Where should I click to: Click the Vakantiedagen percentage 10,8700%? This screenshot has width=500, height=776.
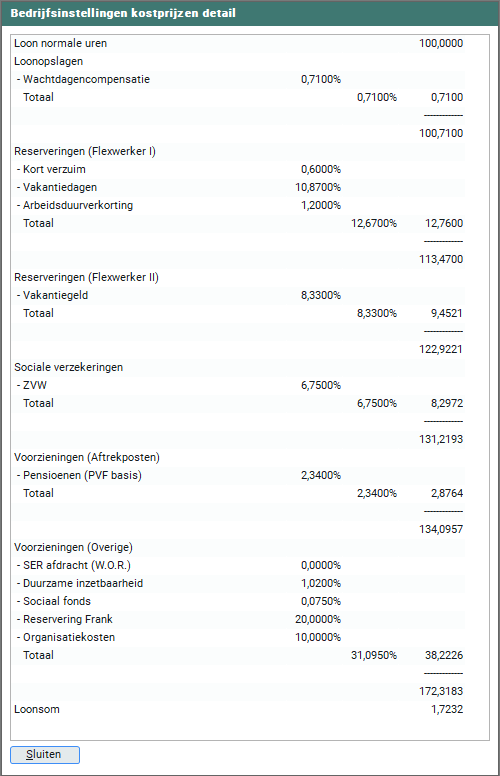(318, 187)
